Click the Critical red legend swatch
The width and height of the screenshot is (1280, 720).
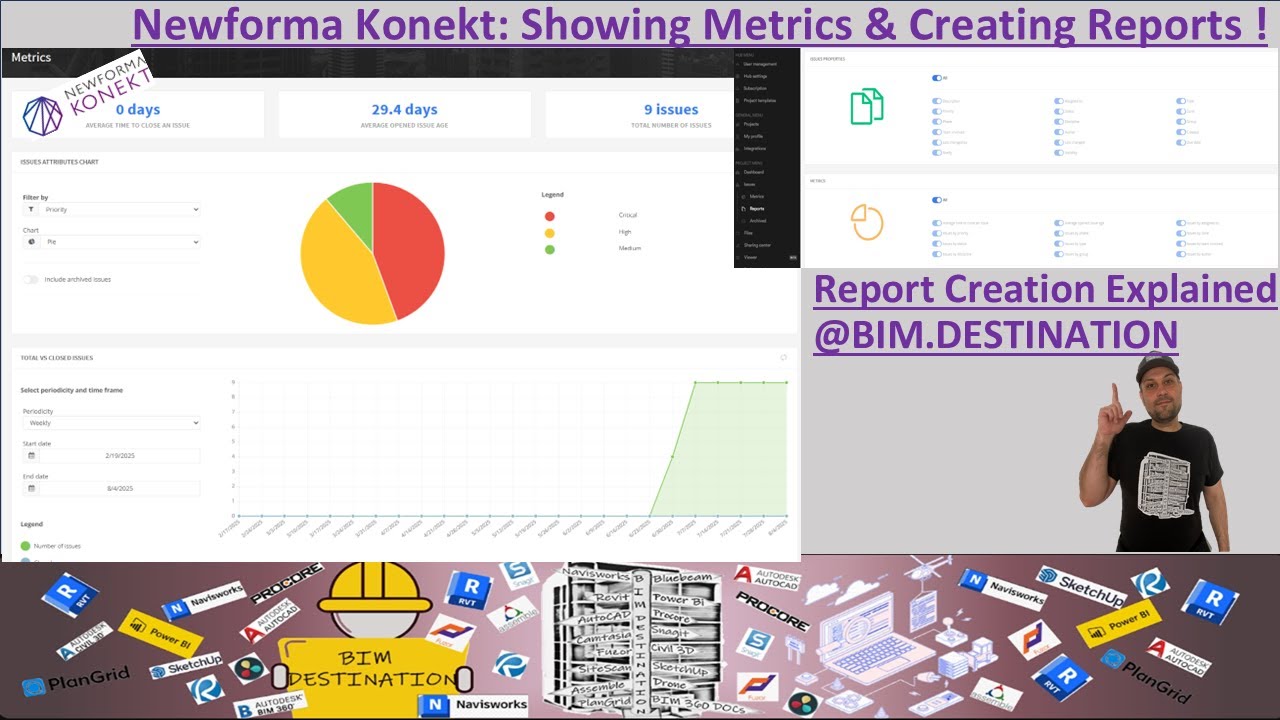549,215
